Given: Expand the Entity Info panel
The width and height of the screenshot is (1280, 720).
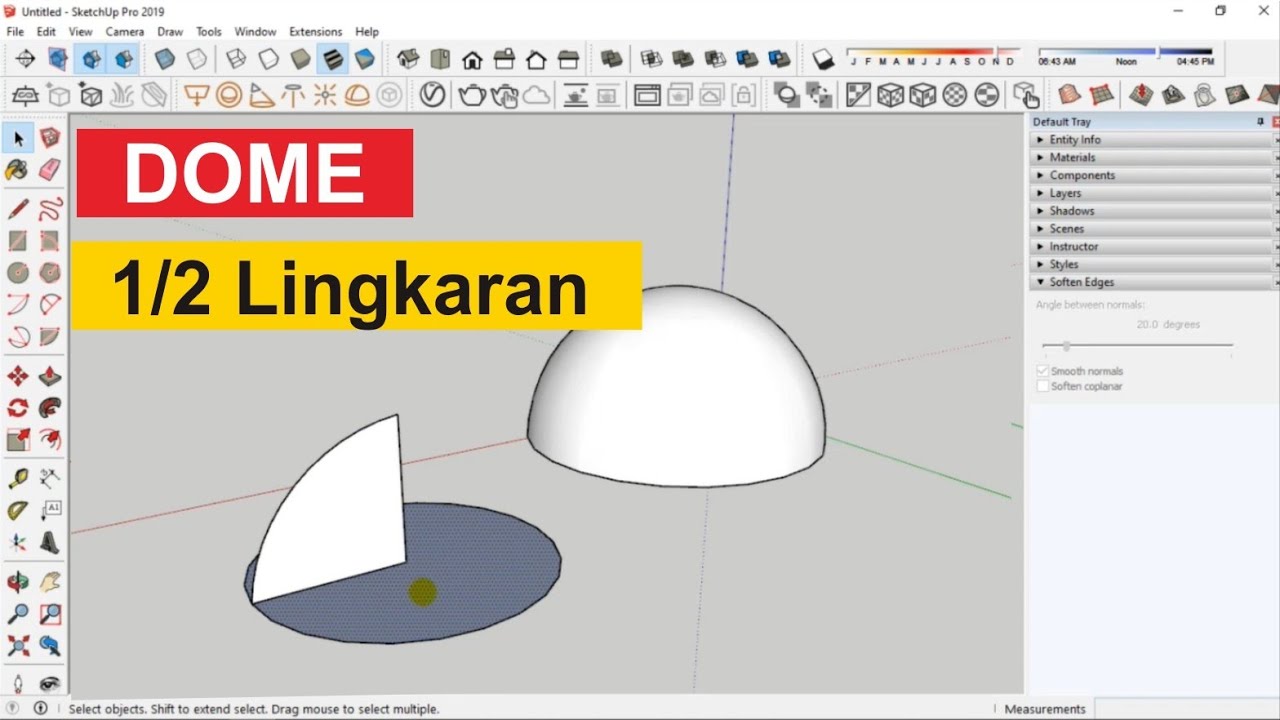Looking at the screenshot, I should click(x=1153, y=140).
